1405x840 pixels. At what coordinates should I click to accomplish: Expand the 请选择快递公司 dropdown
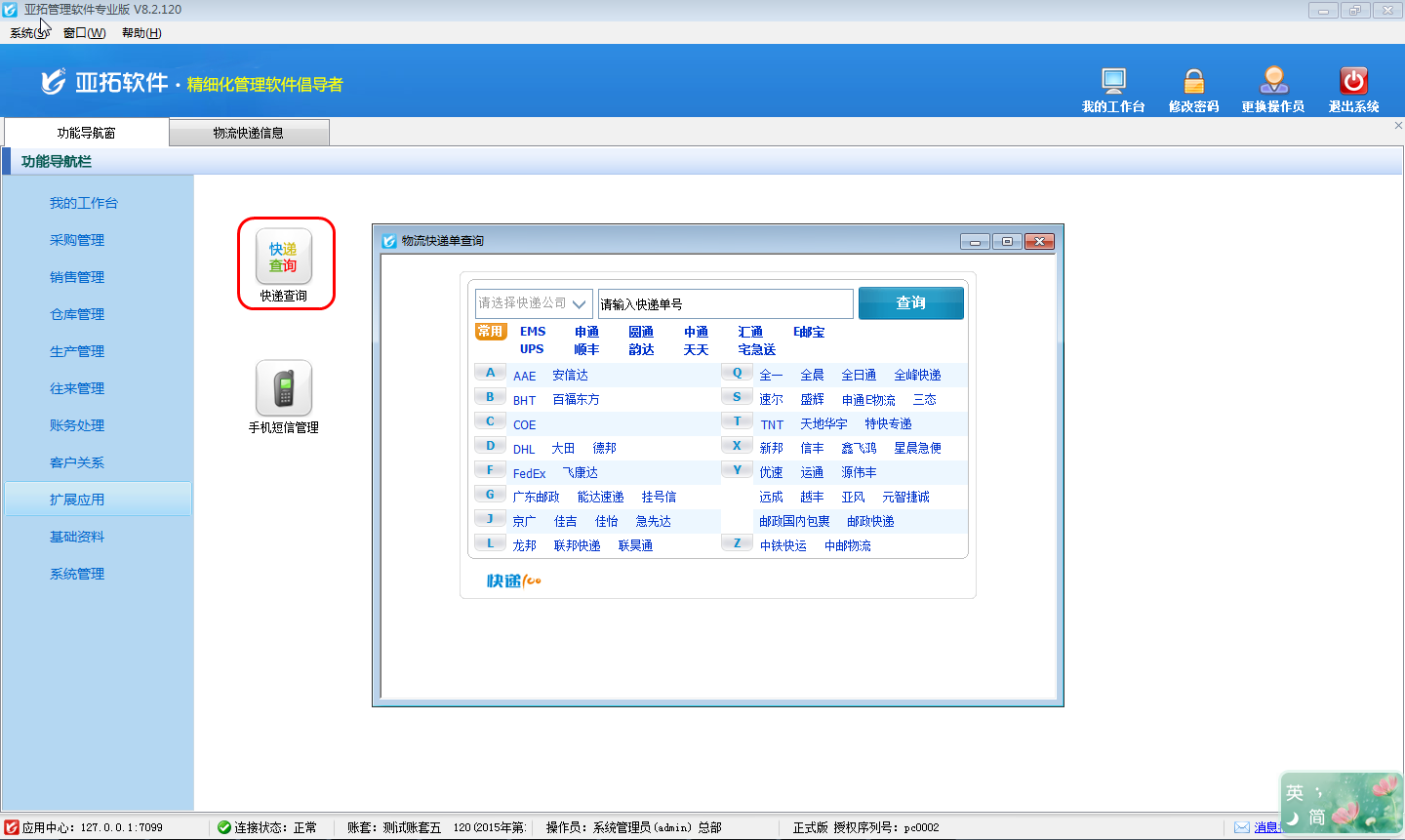click(x=578, y=303)
